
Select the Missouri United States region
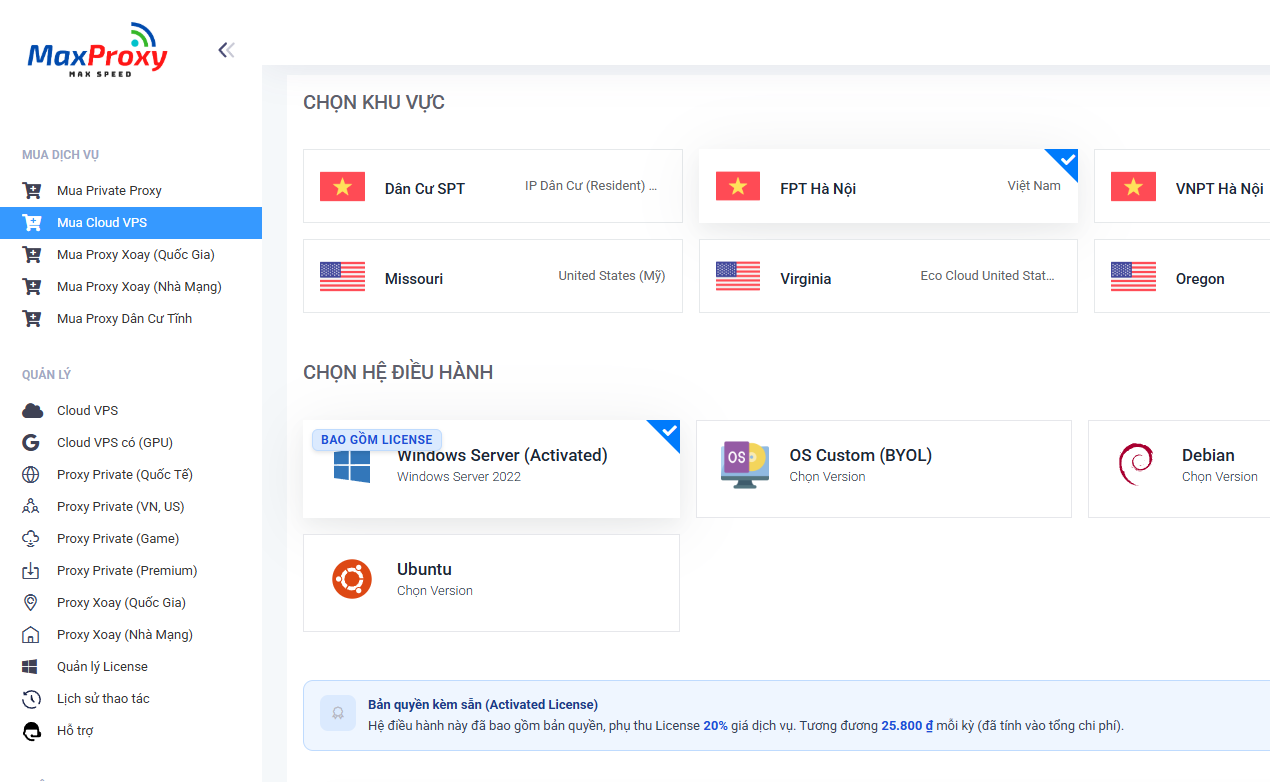493,276
